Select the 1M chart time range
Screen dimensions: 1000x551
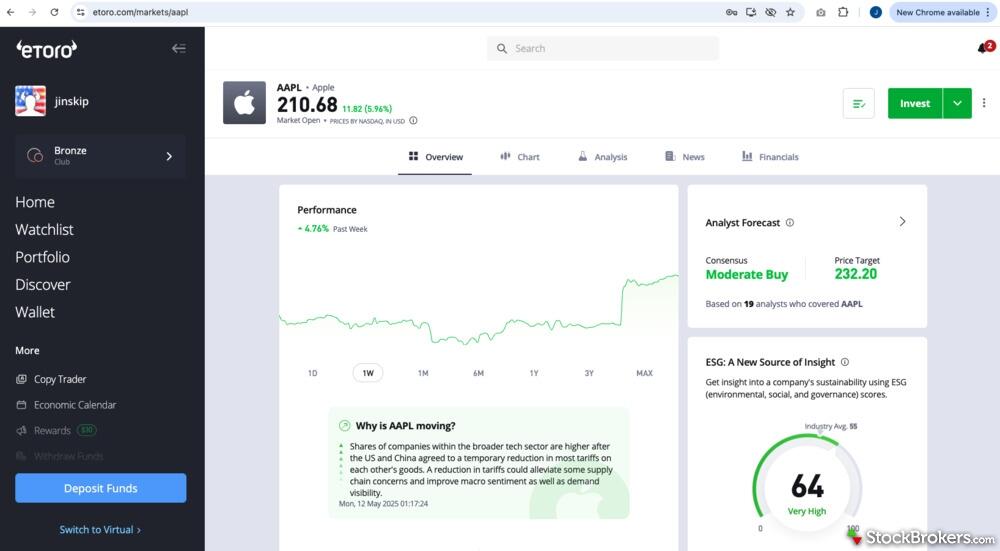423,373
